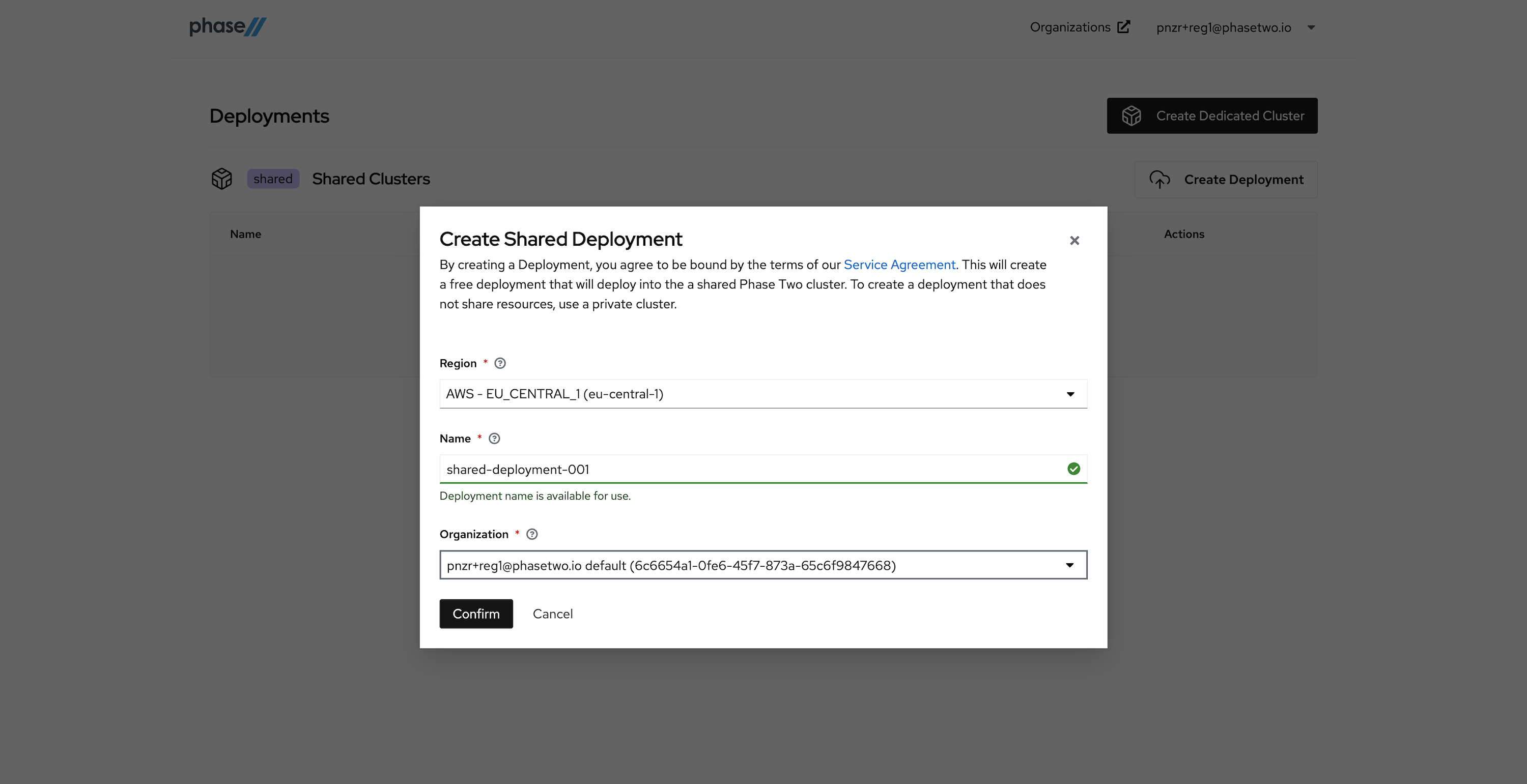Viewport: 1527px width, 784px height.
Task: Click the green checkmark in the Name field
Action: point(1074,469)
